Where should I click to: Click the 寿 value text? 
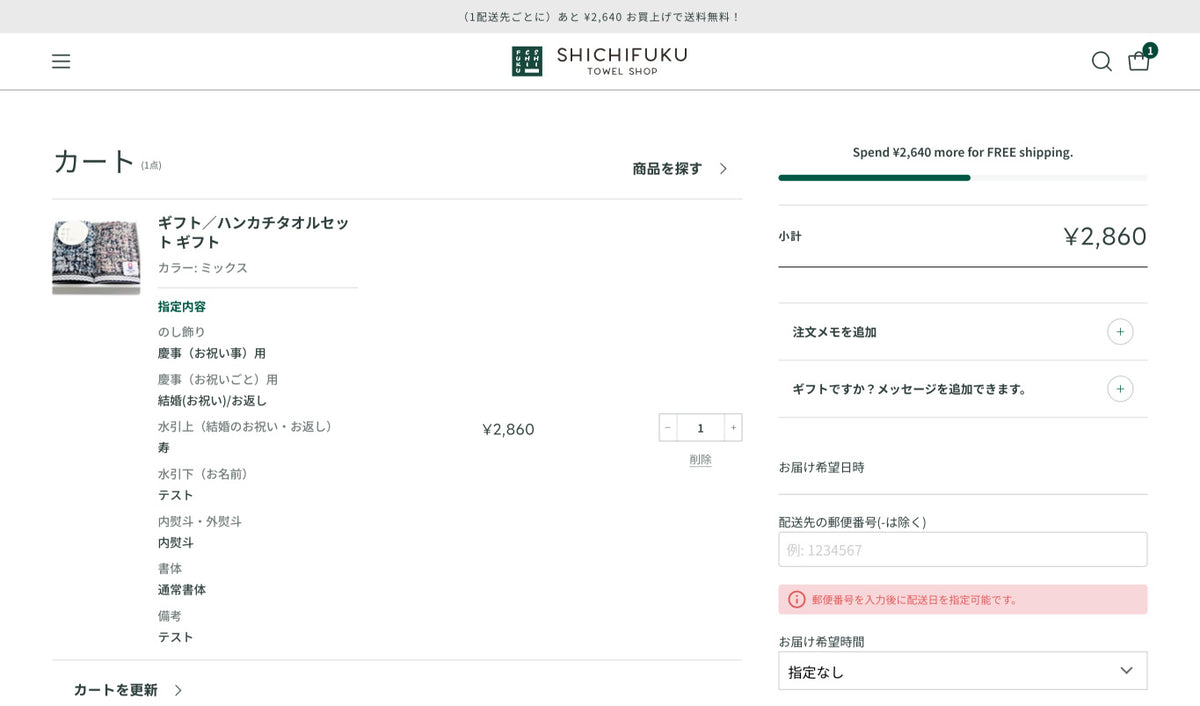pyautogui.click(x=164, y=448)
